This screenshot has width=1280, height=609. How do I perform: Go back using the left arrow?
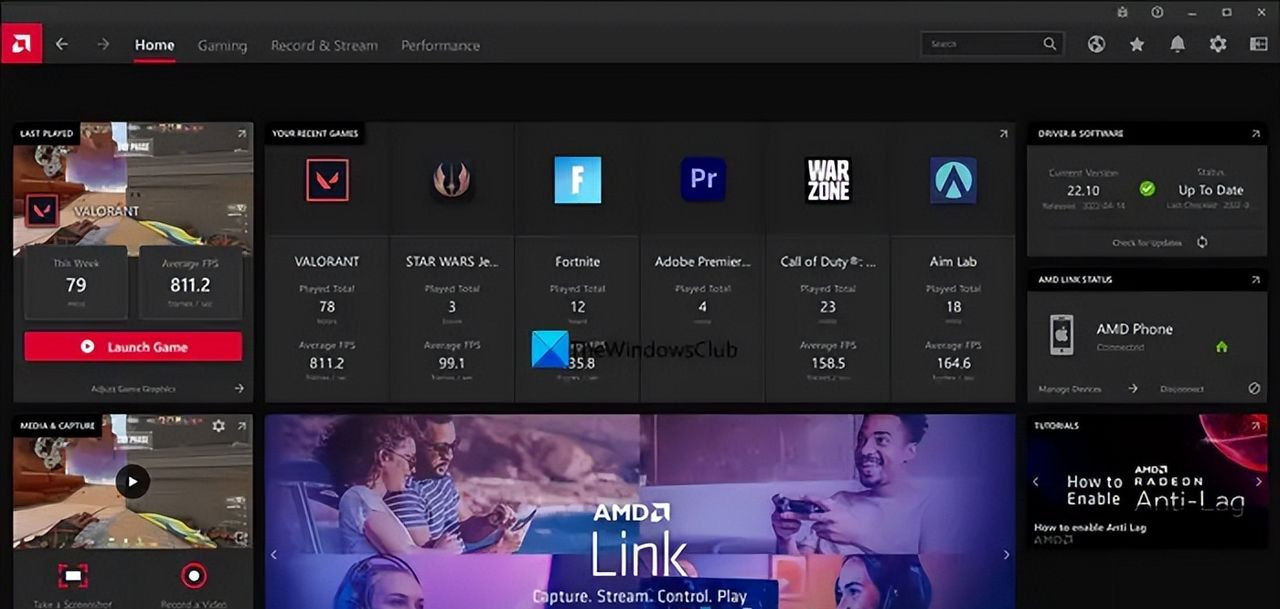(x=62, y=44)
